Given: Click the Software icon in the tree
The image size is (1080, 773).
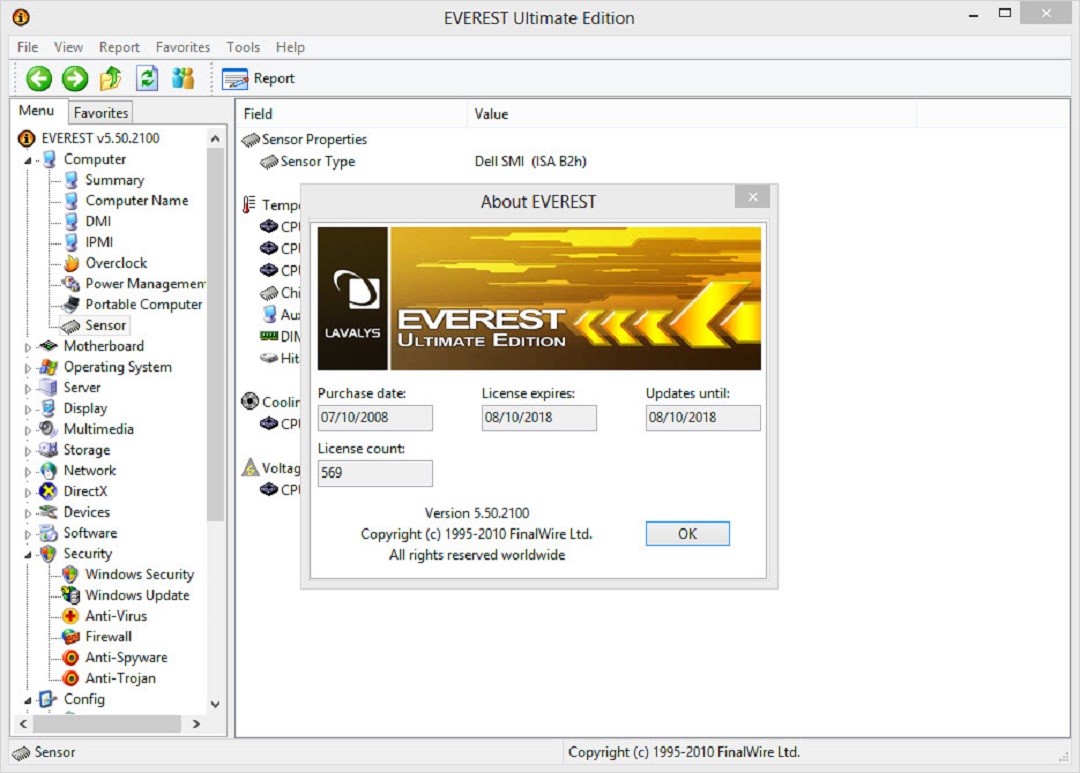Looking at the screenshot, I should click(48, 533).
